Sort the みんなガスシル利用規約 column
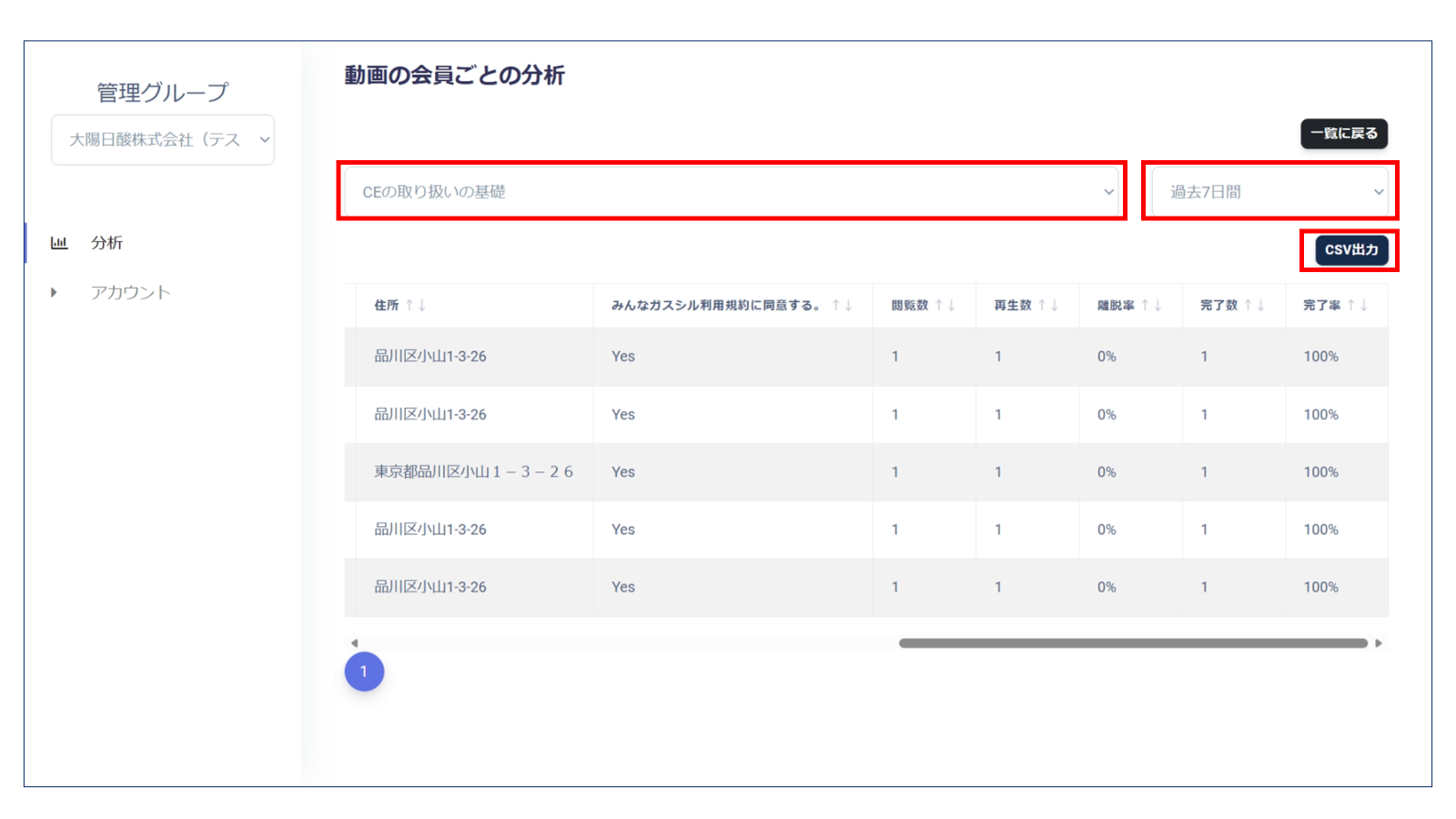Screen dimensions: 1456x819 (x=840, y=306)
